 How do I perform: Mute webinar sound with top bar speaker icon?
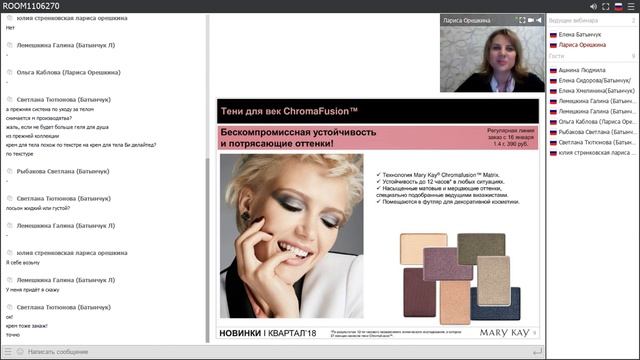(593, 7)
